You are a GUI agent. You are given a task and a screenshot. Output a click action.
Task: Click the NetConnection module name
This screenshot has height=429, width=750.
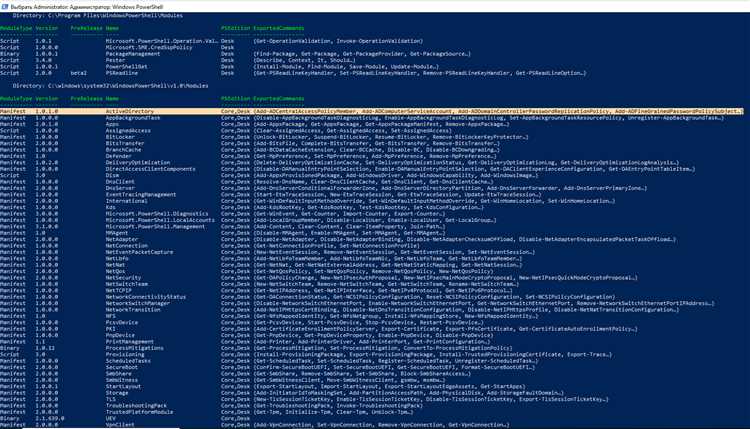[x=127, y=246]
